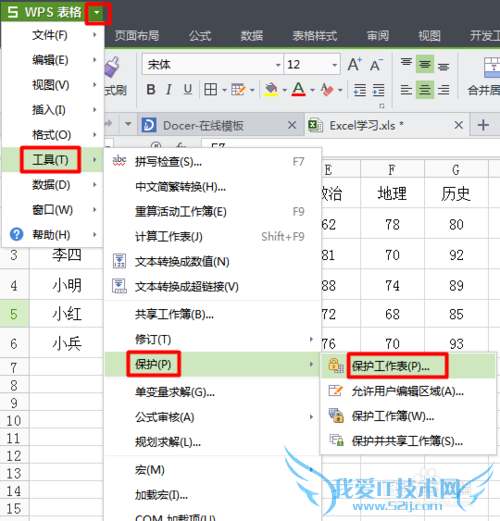Choose 重算活动工作簿(E)
The image size is (500, 521).
[213, 212]
